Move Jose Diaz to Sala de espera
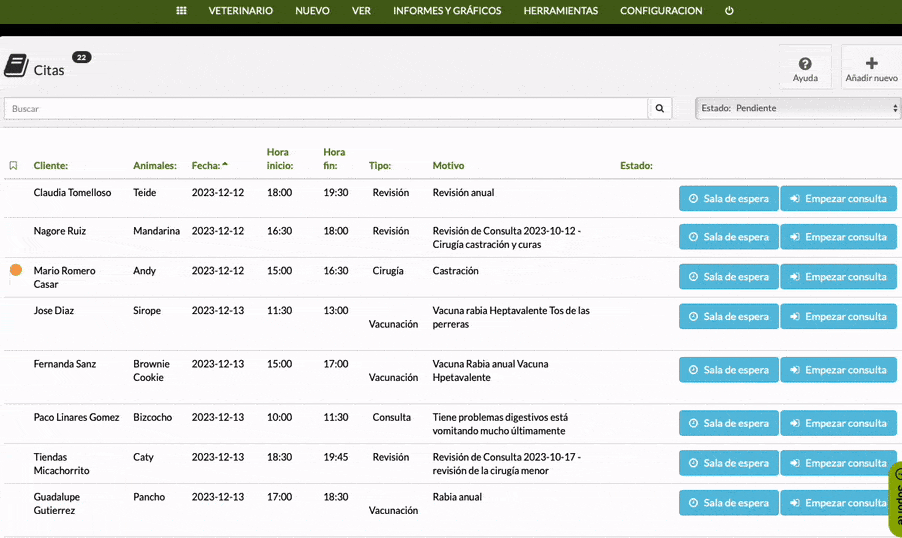 728,317
